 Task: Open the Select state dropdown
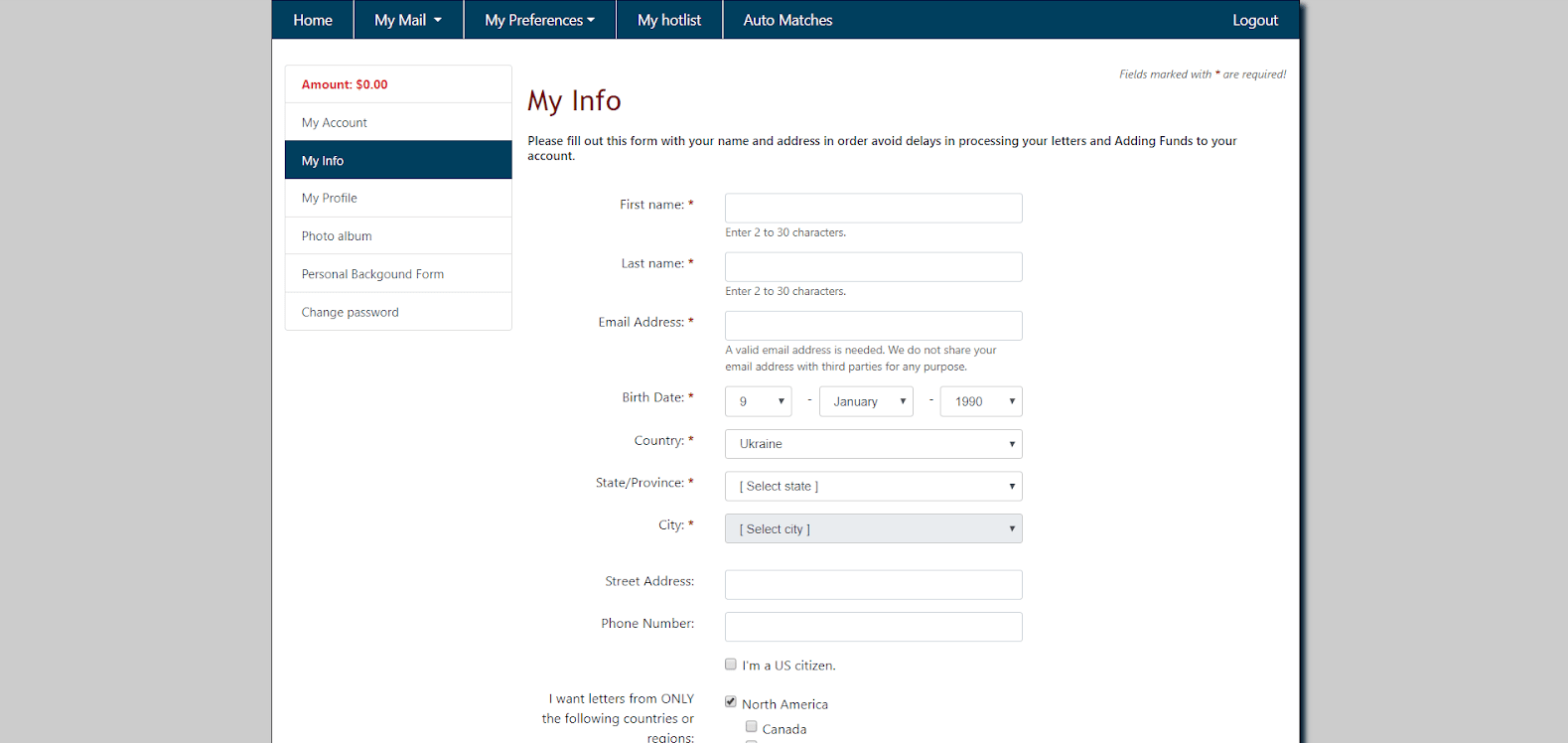coord(874,487)
